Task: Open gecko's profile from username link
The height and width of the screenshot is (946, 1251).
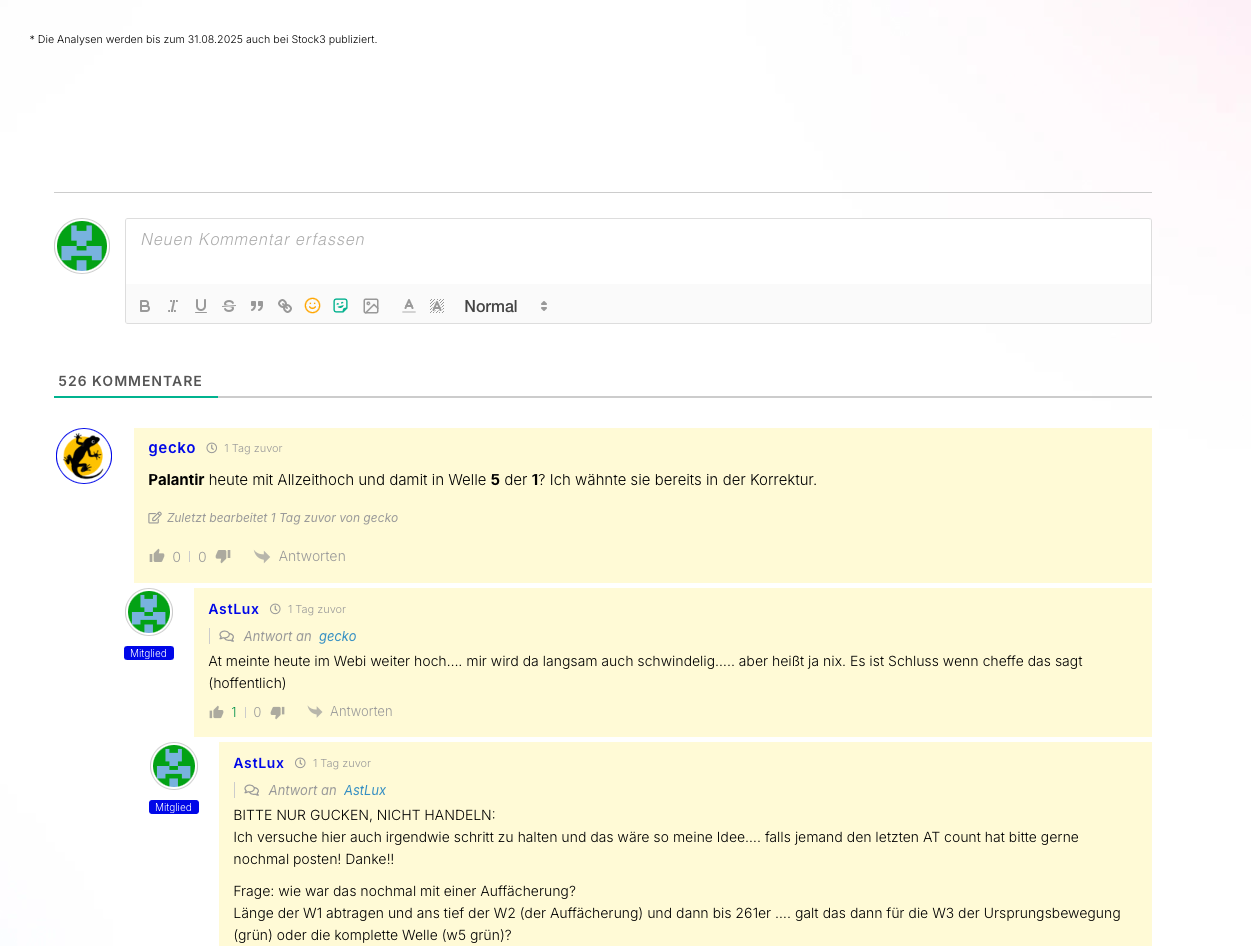Action: coord(172,448)
